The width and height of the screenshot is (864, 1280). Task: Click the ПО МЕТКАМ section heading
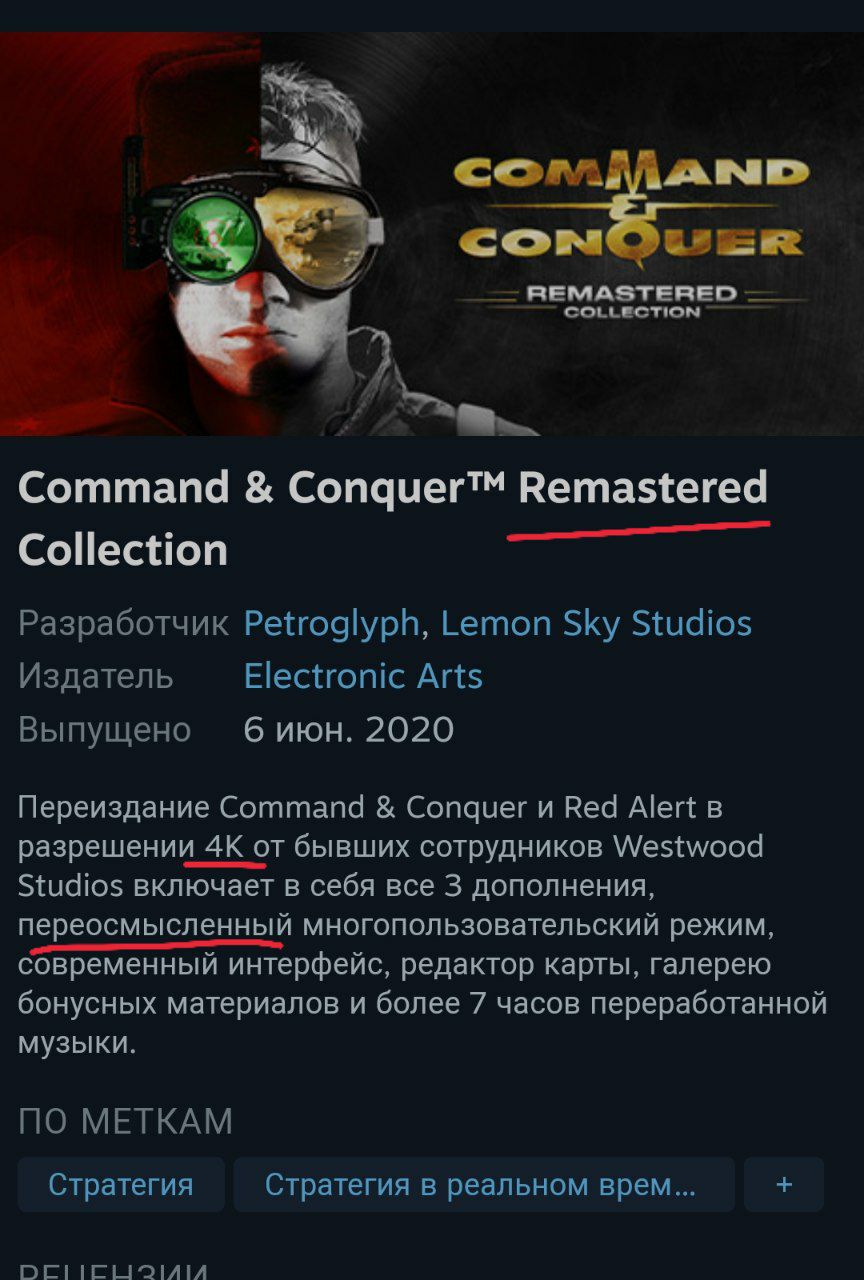(125, 1122)
